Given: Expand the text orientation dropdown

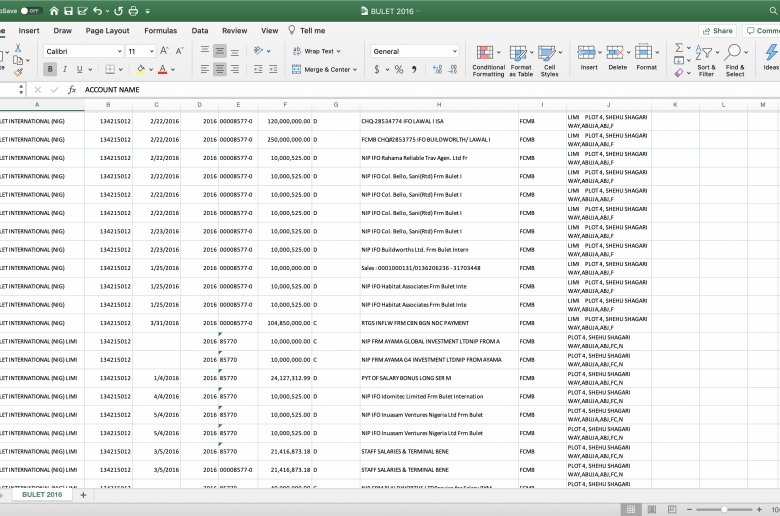Looking at the screenshot, I should 269,51.
